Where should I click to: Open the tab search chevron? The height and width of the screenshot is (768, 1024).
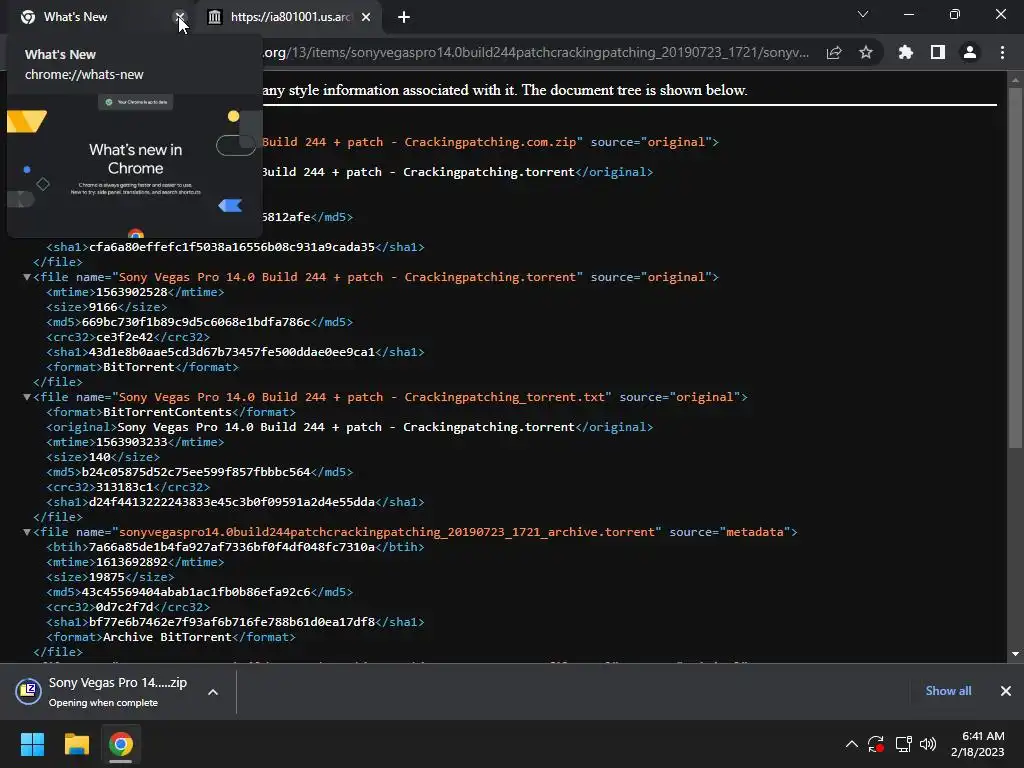863,14
